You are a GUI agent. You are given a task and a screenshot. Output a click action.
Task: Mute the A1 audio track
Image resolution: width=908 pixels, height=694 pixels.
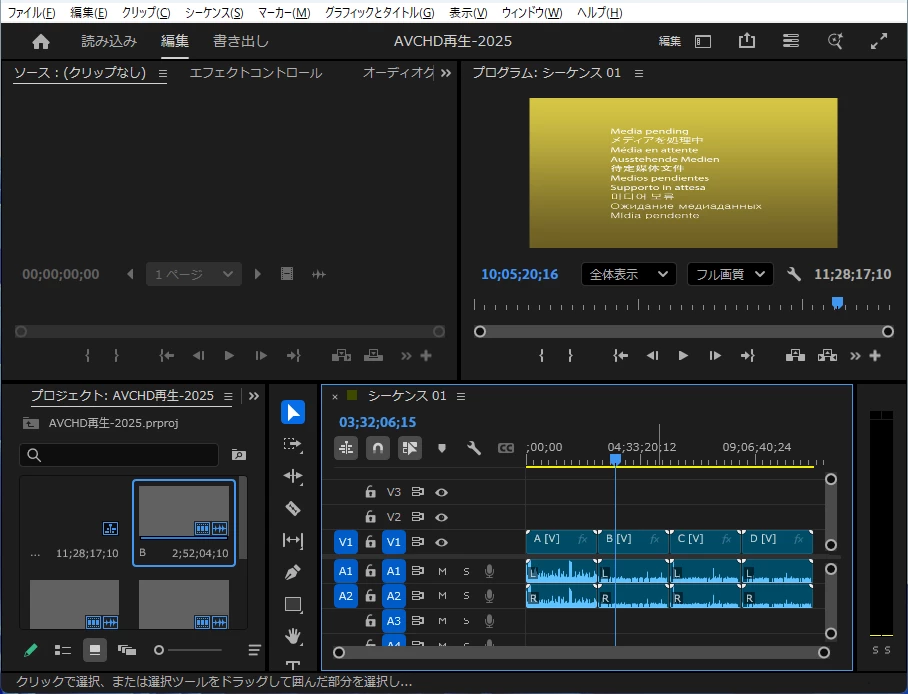(x=442, y=571)
